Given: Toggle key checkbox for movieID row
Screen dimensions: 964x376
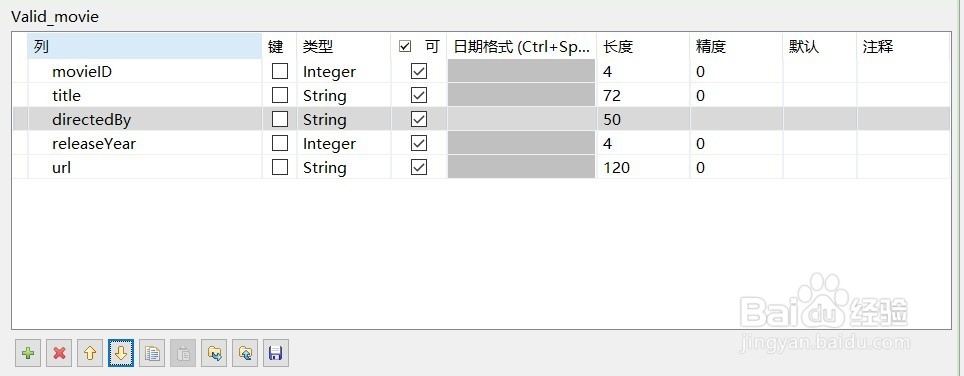Looking at the screenshot, I should [x=280, y=71].
